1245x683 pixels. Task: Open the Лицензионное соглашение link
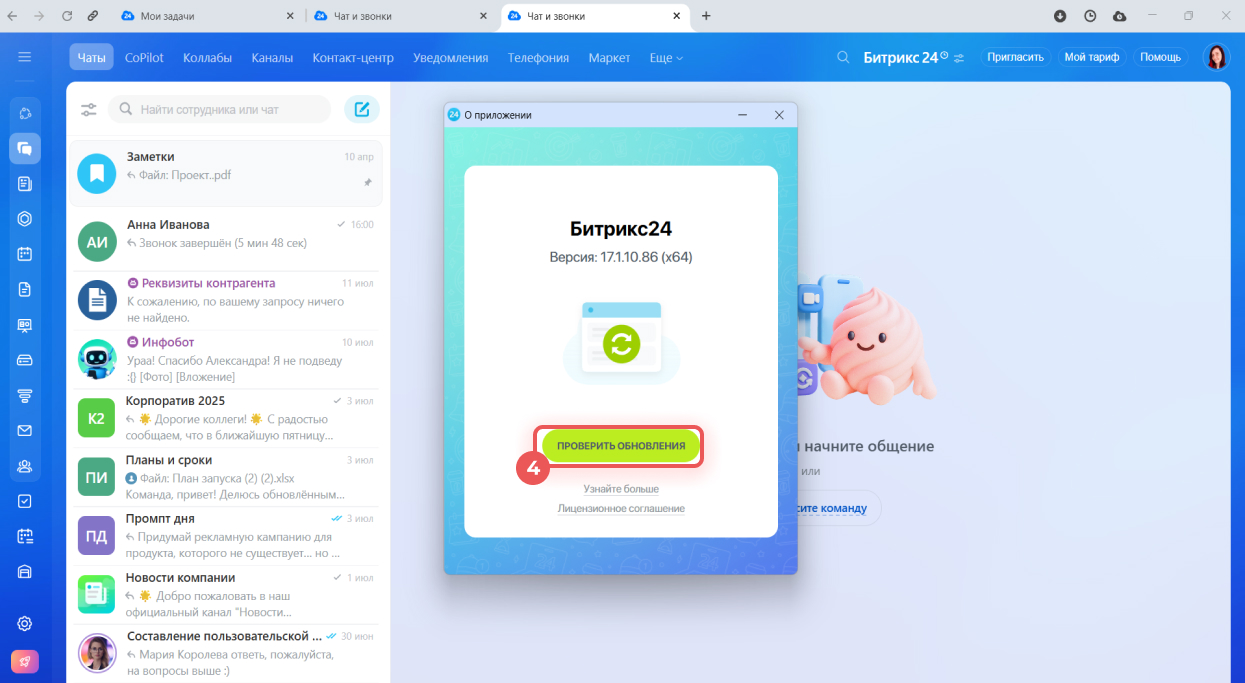(x=621, y=508)
